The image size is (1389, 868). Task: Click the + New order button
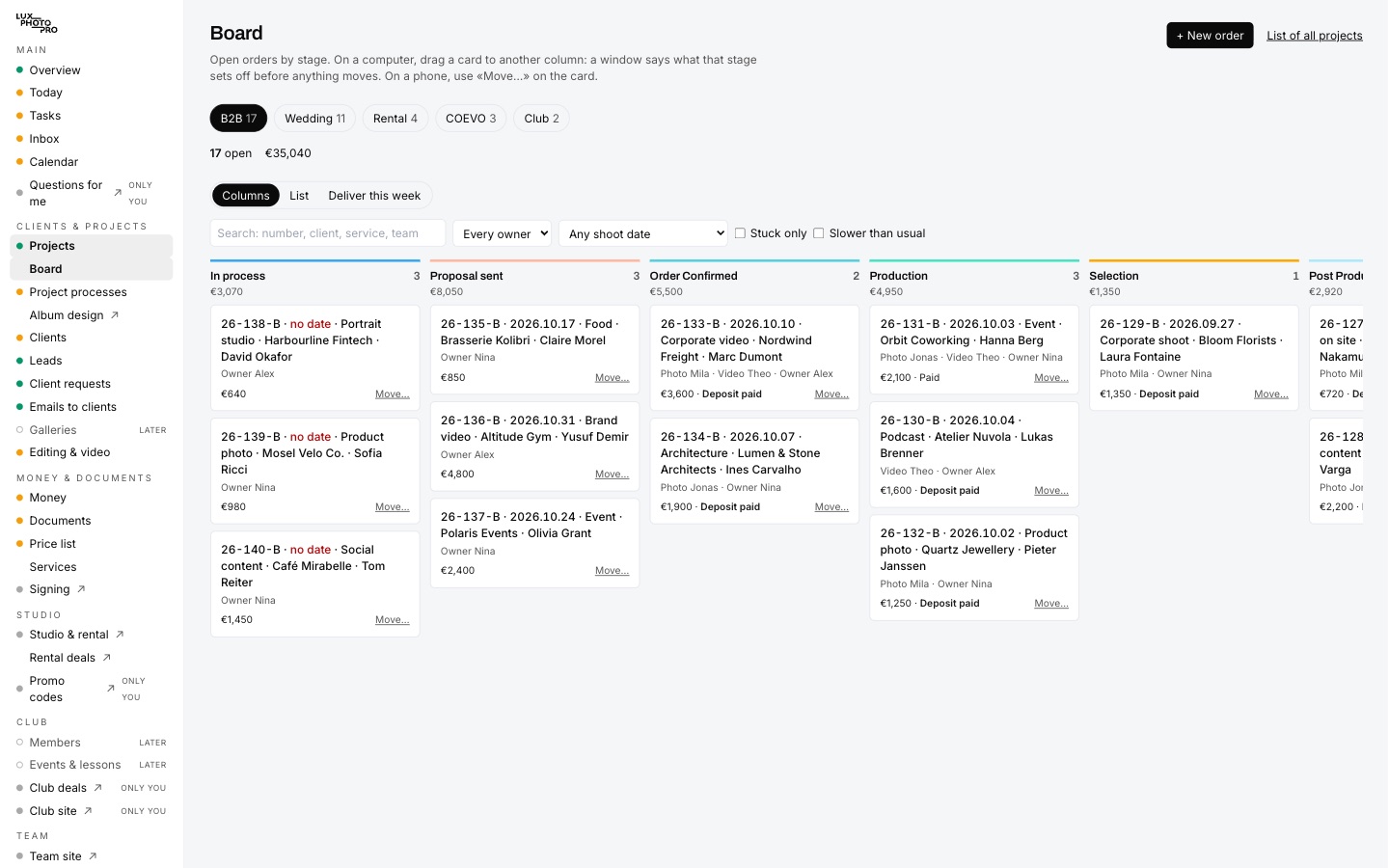(x=1210, y=36)
